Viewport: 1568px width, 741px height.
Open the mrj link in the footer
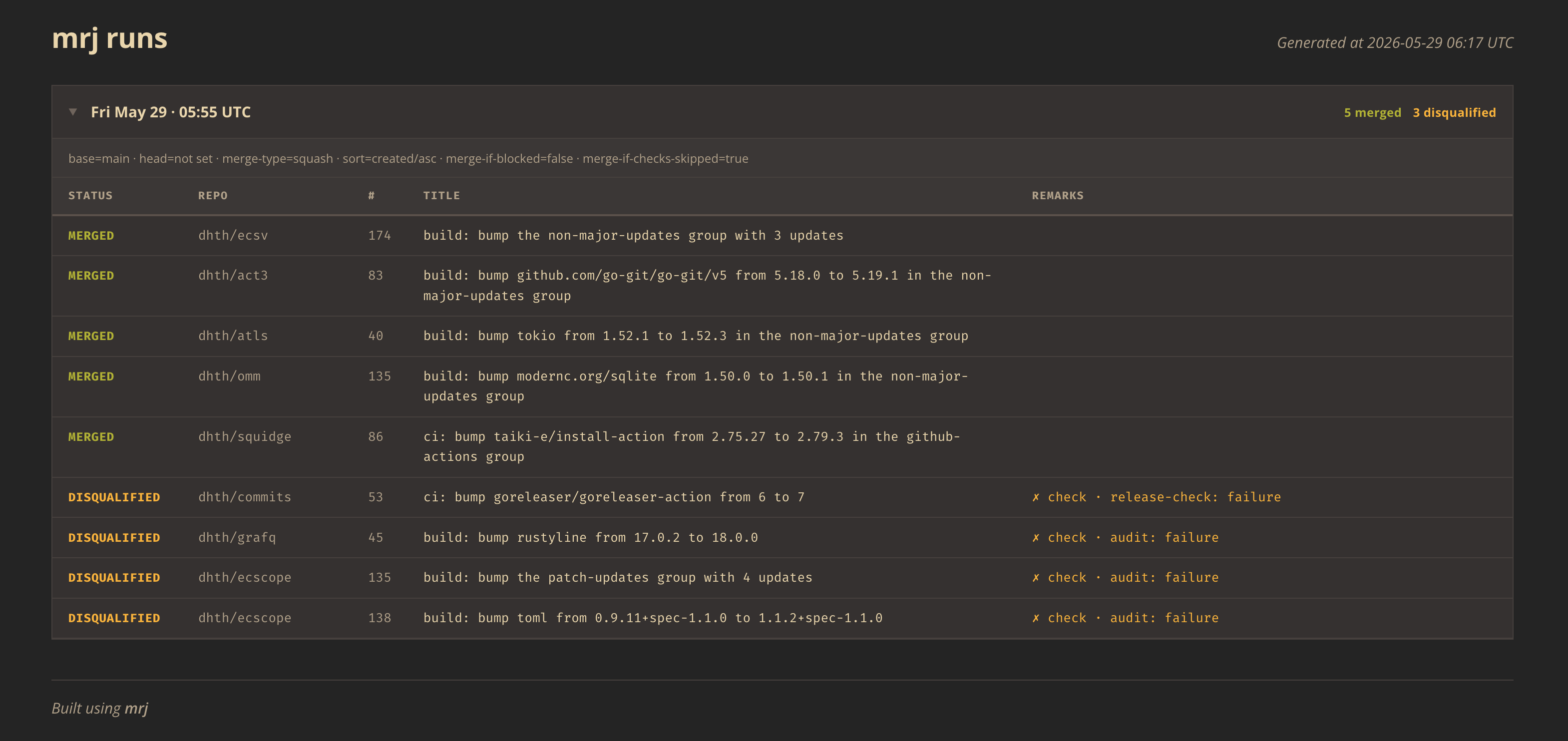(x=136, y=708)
